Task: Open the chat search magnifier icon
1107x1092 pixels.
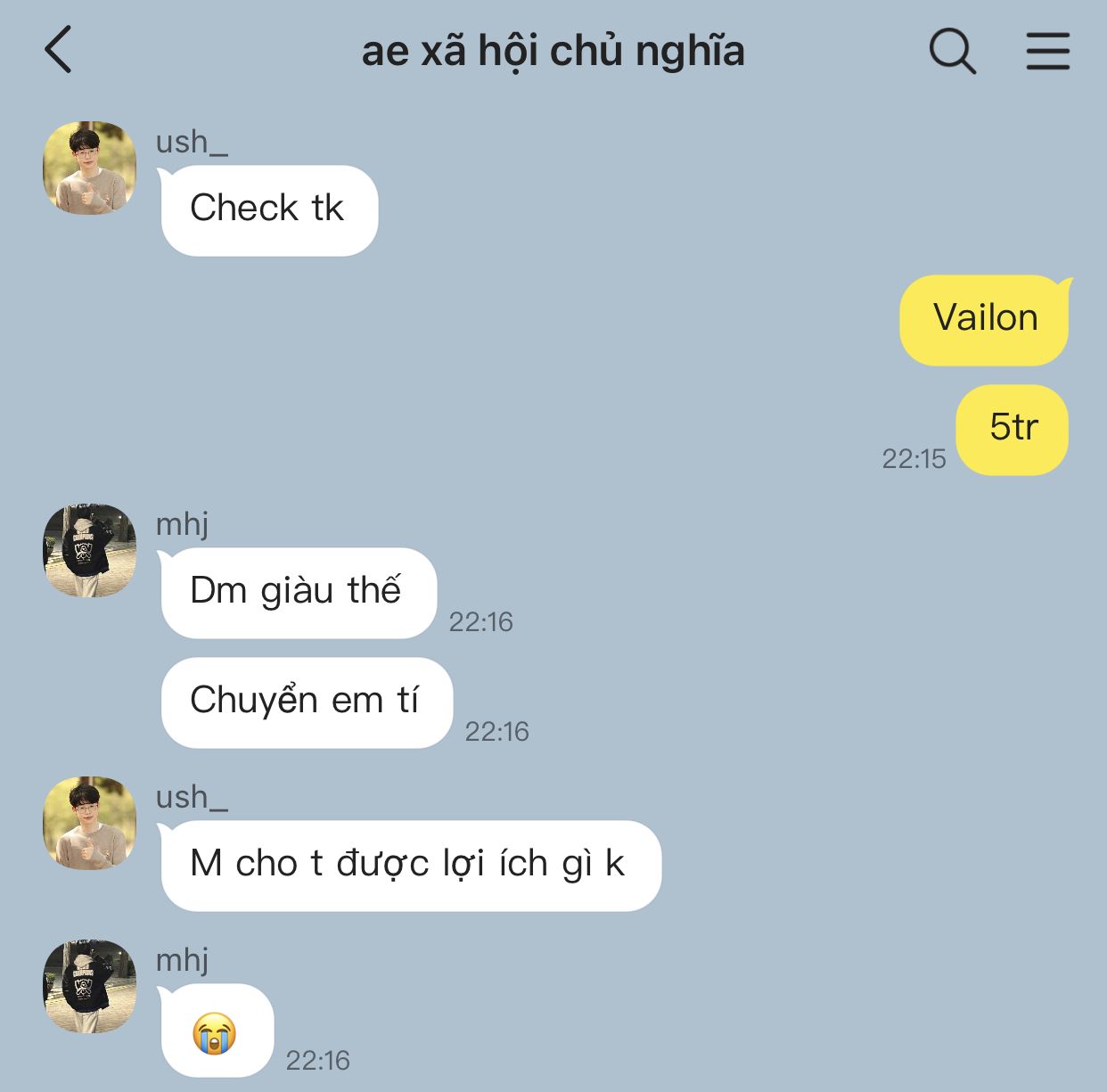Action: [x=953, y=50]
